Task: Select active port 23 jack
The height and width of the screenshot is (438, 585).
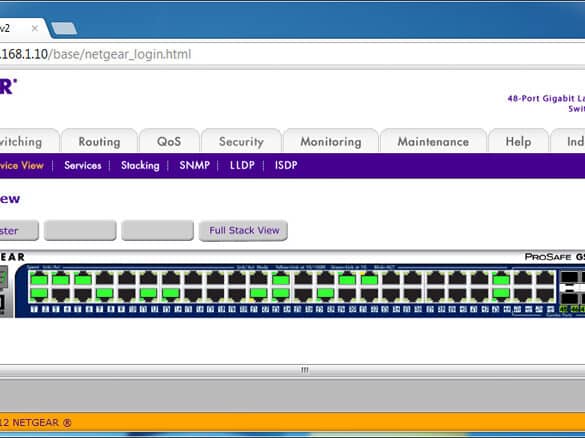Action: [x=281, y=279]
